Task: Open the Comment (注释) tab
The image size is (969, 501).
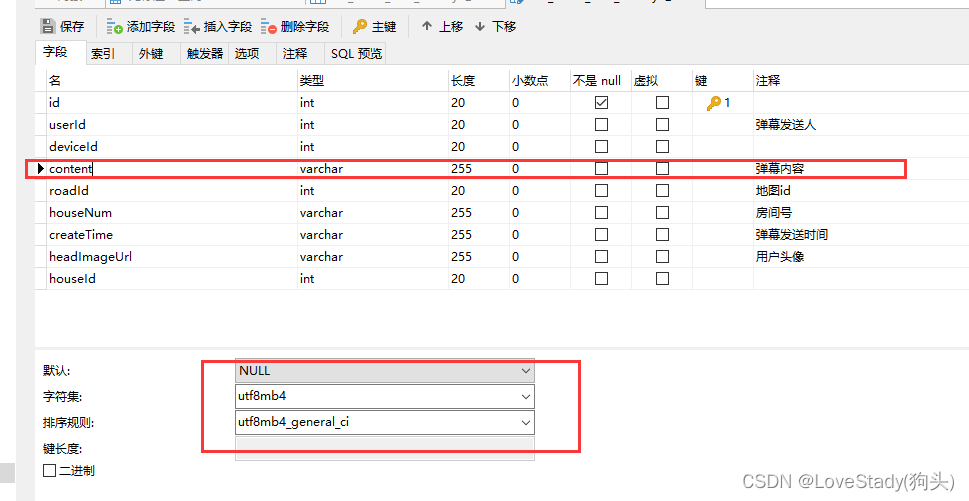Action: pyautogui.click(x=300, y=54)
